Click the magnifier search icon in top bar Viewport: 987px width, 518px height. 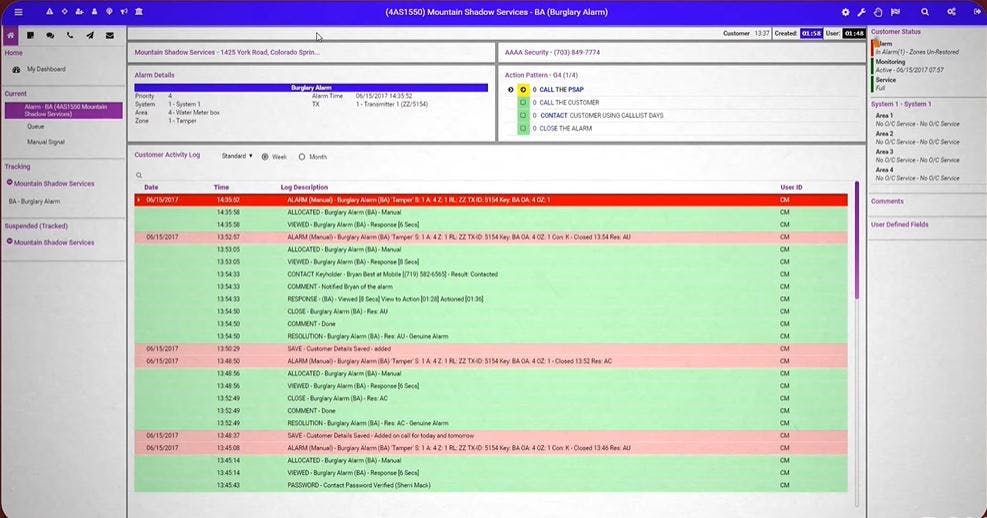click(925, 12)
